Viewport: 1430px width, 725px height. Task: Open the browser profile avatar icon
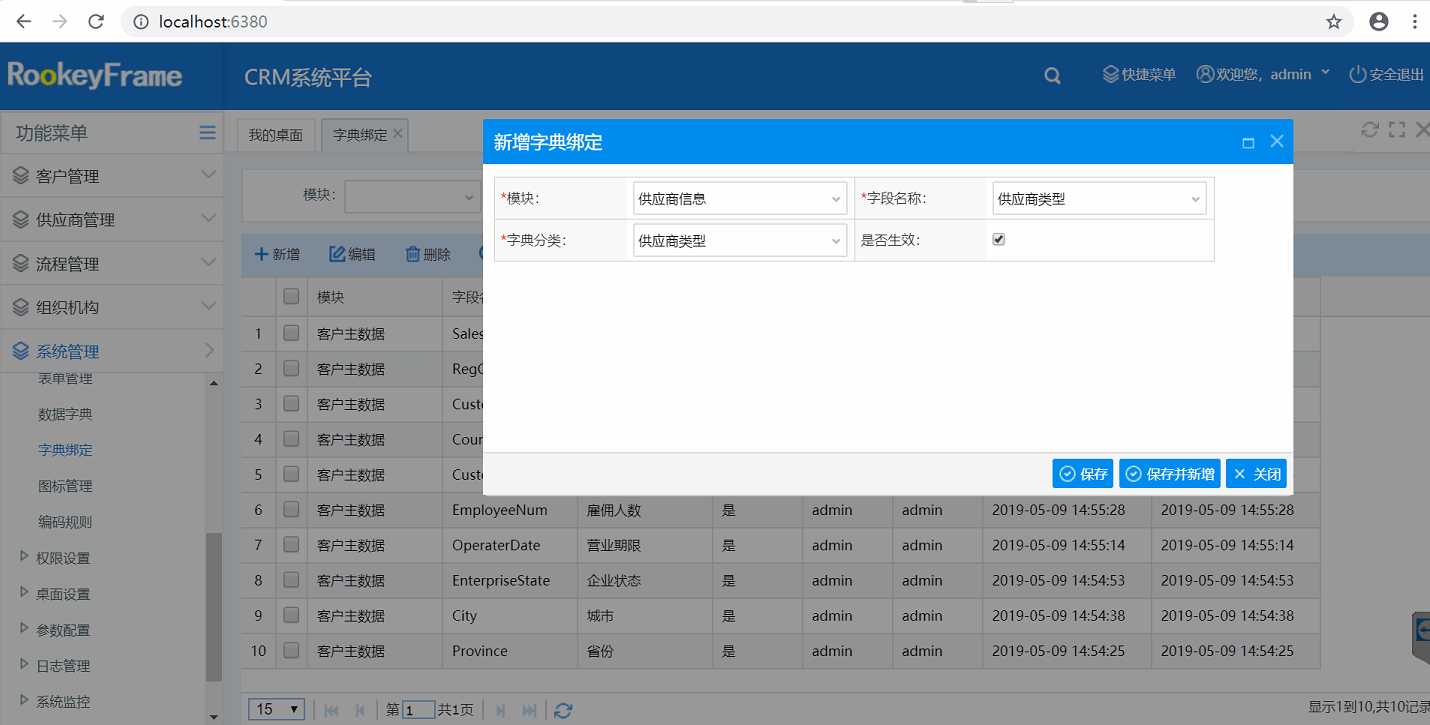pyautogui.click(x=1379, y=21)
